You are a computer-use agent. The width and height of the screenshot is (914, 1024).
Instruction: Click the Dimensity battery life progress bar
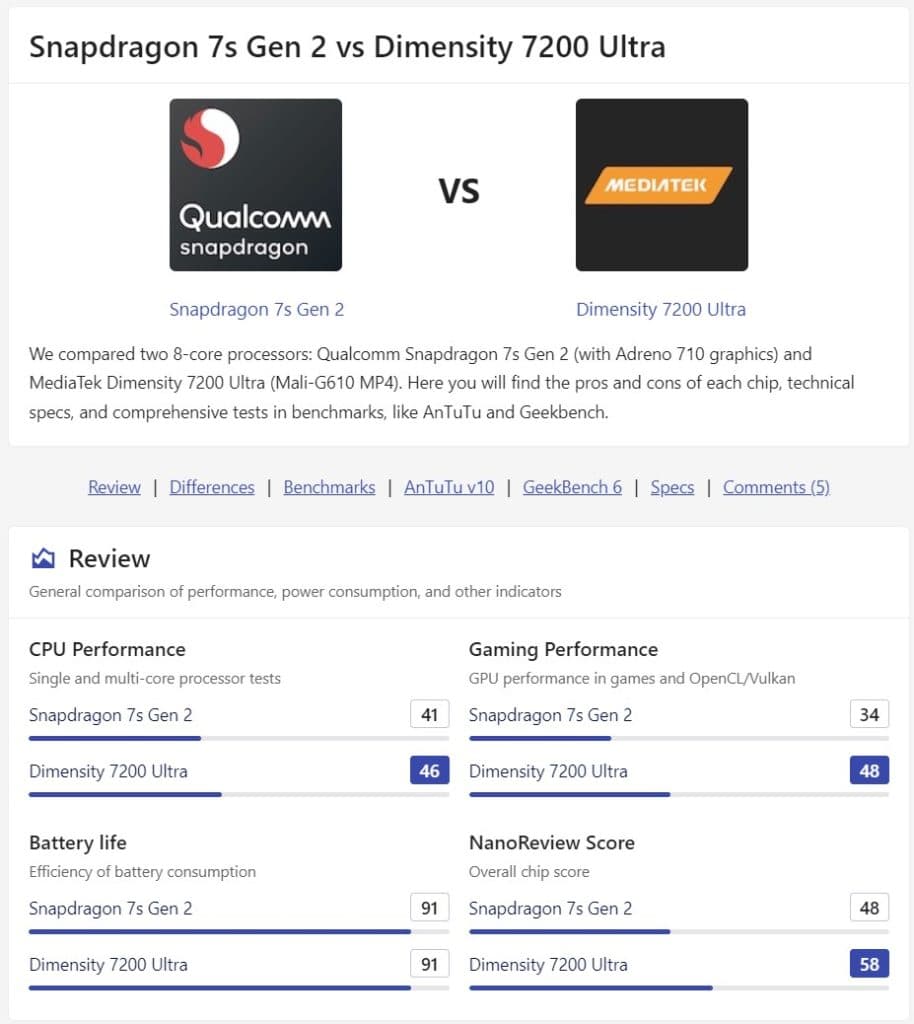tap(220, 988)
